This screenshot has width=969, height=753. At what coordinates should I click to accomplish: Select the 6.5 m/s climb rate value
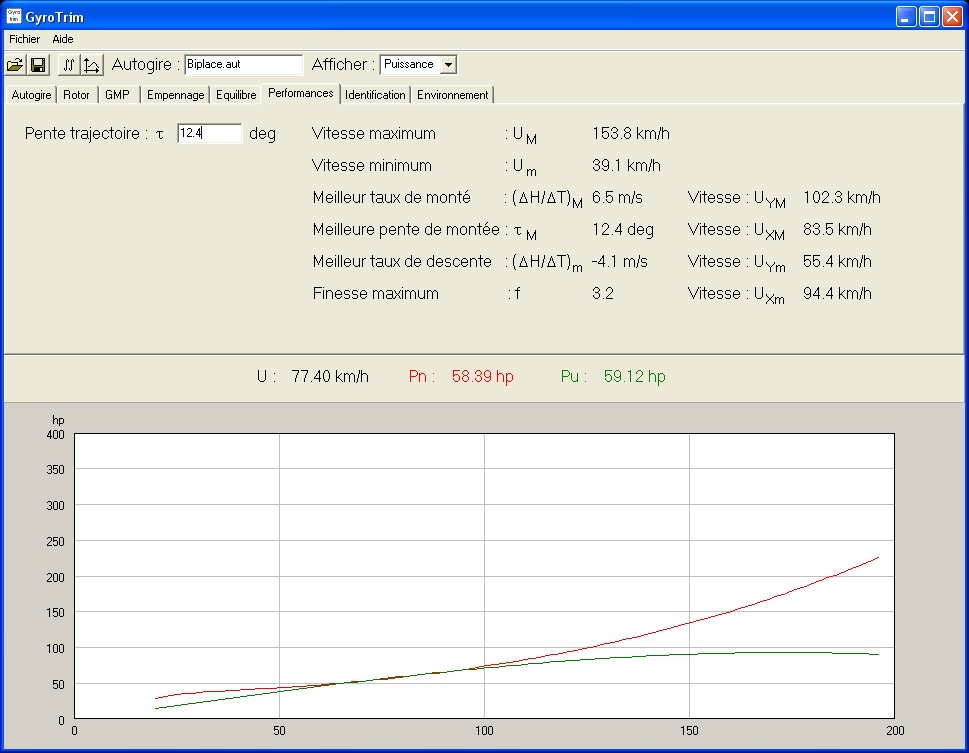click(617, 198)
